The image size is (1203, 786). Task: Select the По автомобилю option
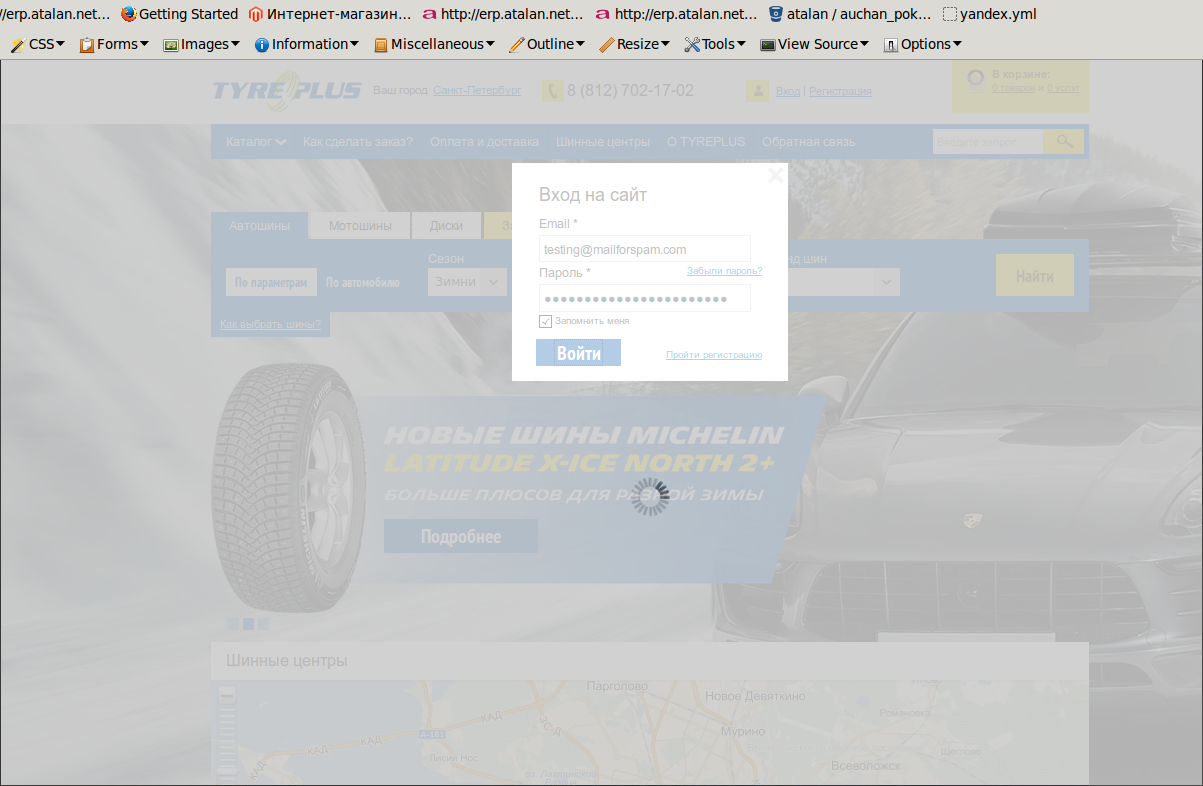[363, 283]
